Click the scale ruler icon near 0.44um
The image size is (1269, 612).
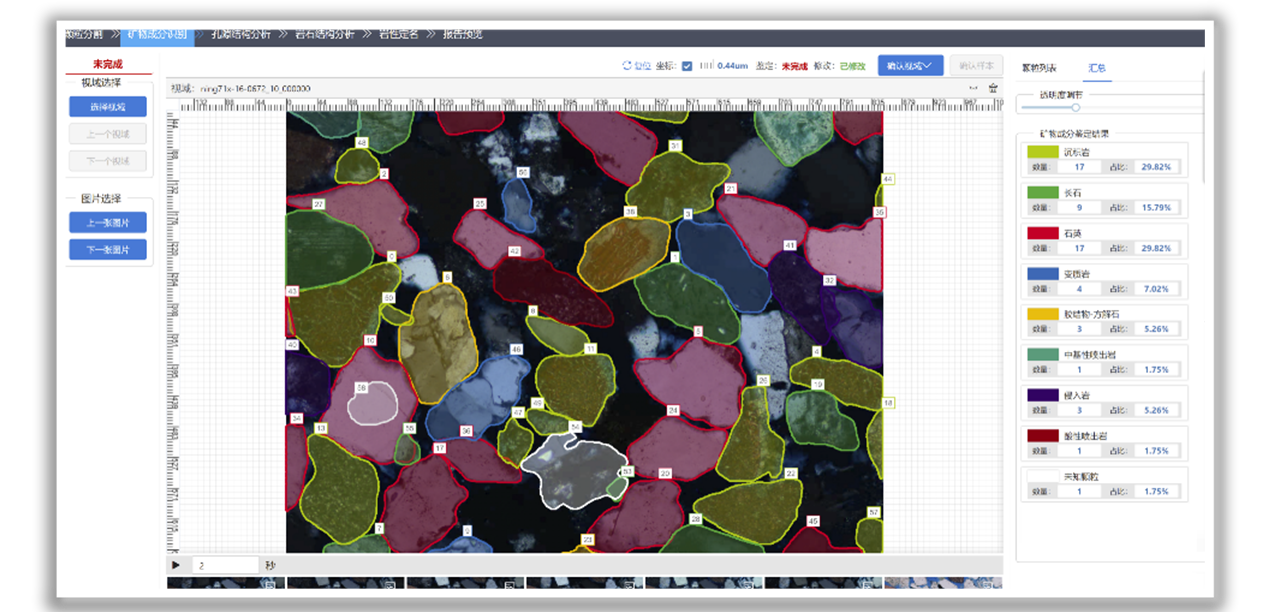706,66
